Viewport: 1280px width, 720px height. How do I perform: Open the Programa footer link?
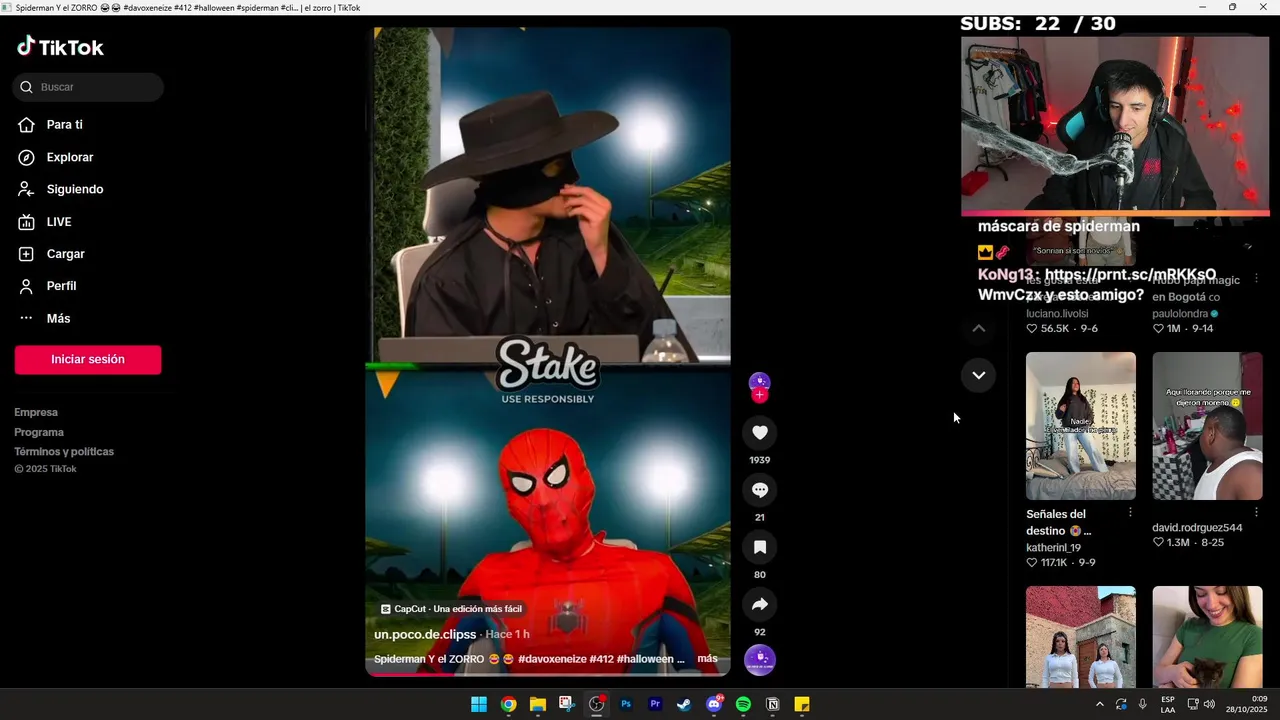click(x=39, y=432)
